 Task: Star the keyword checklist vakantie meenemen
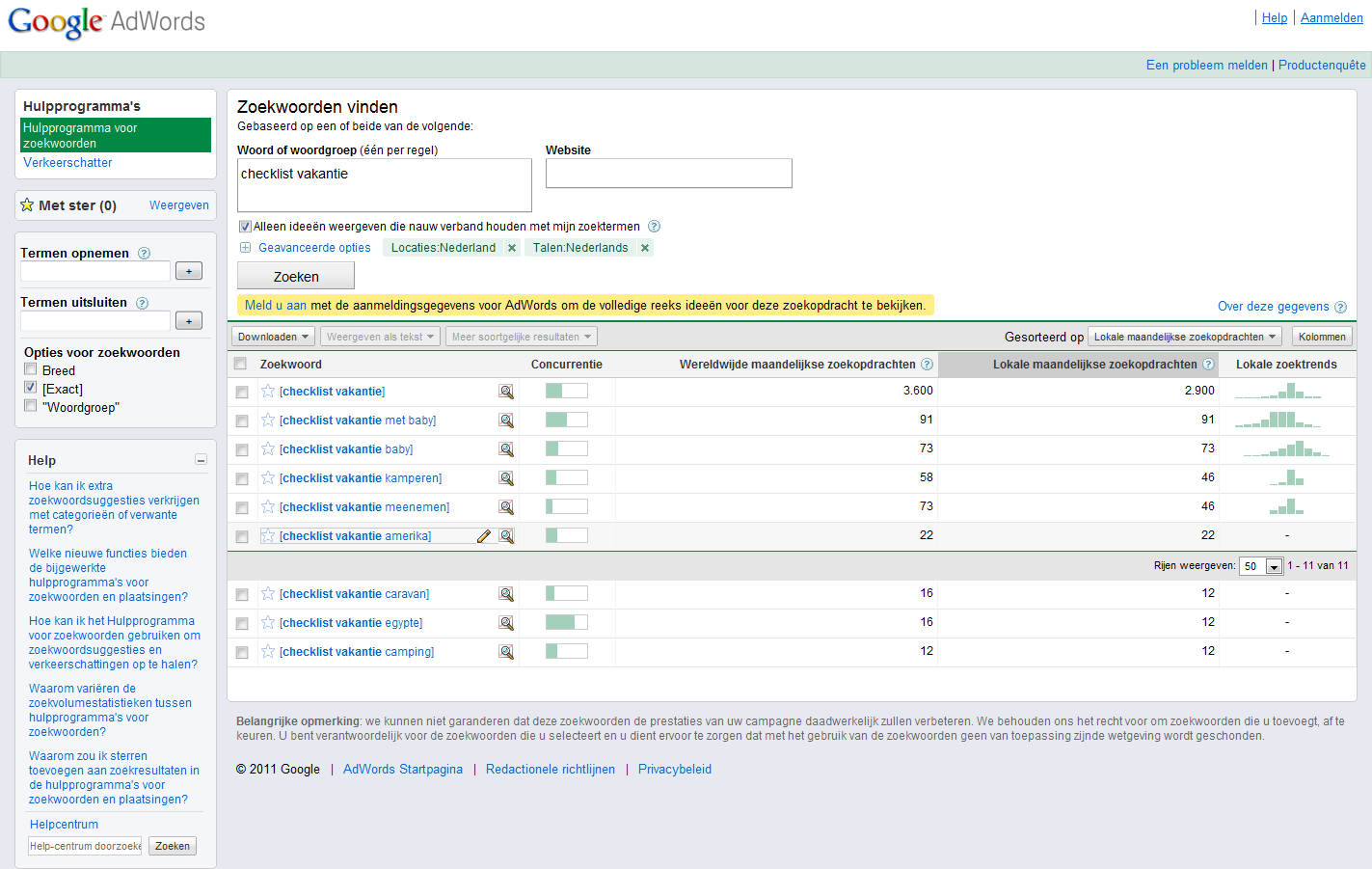point(268,507)
